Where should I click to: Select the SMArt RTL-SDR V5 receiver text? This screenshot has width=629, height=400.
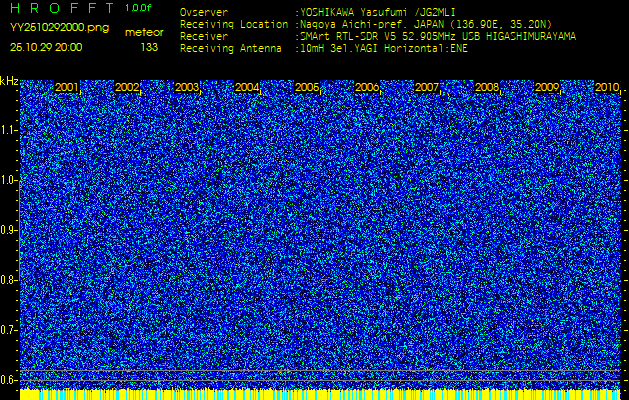click(x=436, y=37)
